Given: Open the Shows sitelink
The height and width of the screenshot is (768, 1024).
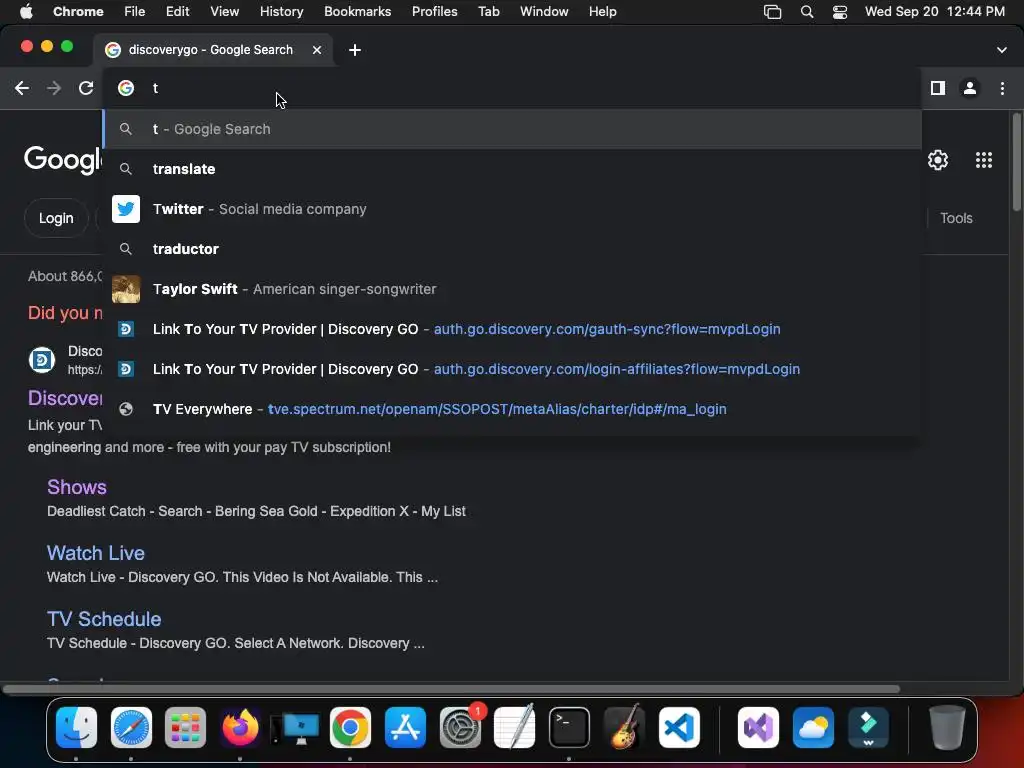Looking at the screenshot, I should 76,487.
